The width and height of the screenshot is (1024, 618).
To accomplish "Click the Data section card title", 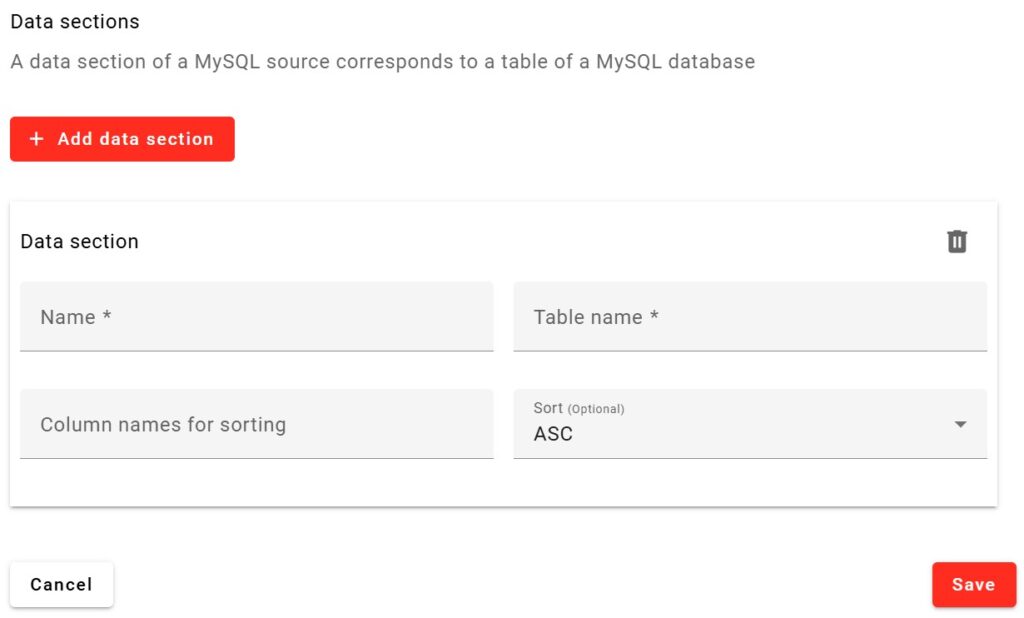I will (79, 242).
